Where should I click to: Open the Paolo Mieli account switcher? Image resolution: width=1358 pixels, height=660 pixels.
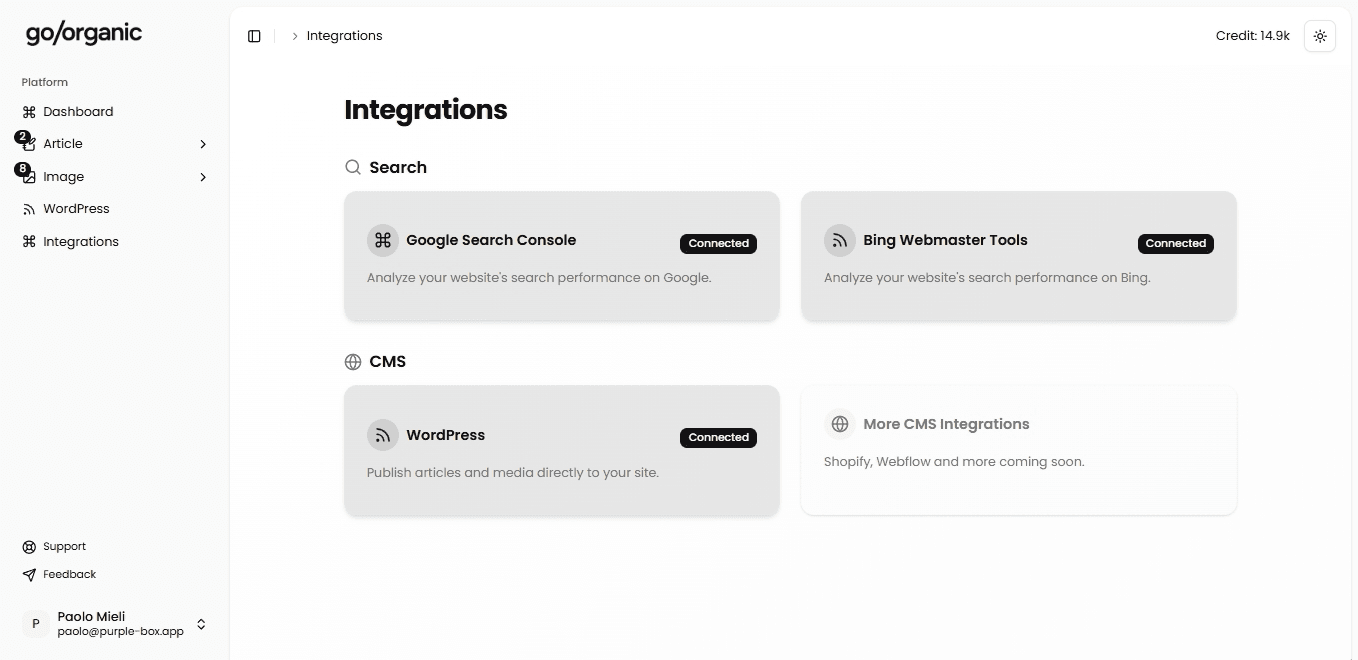pos(201,624)
